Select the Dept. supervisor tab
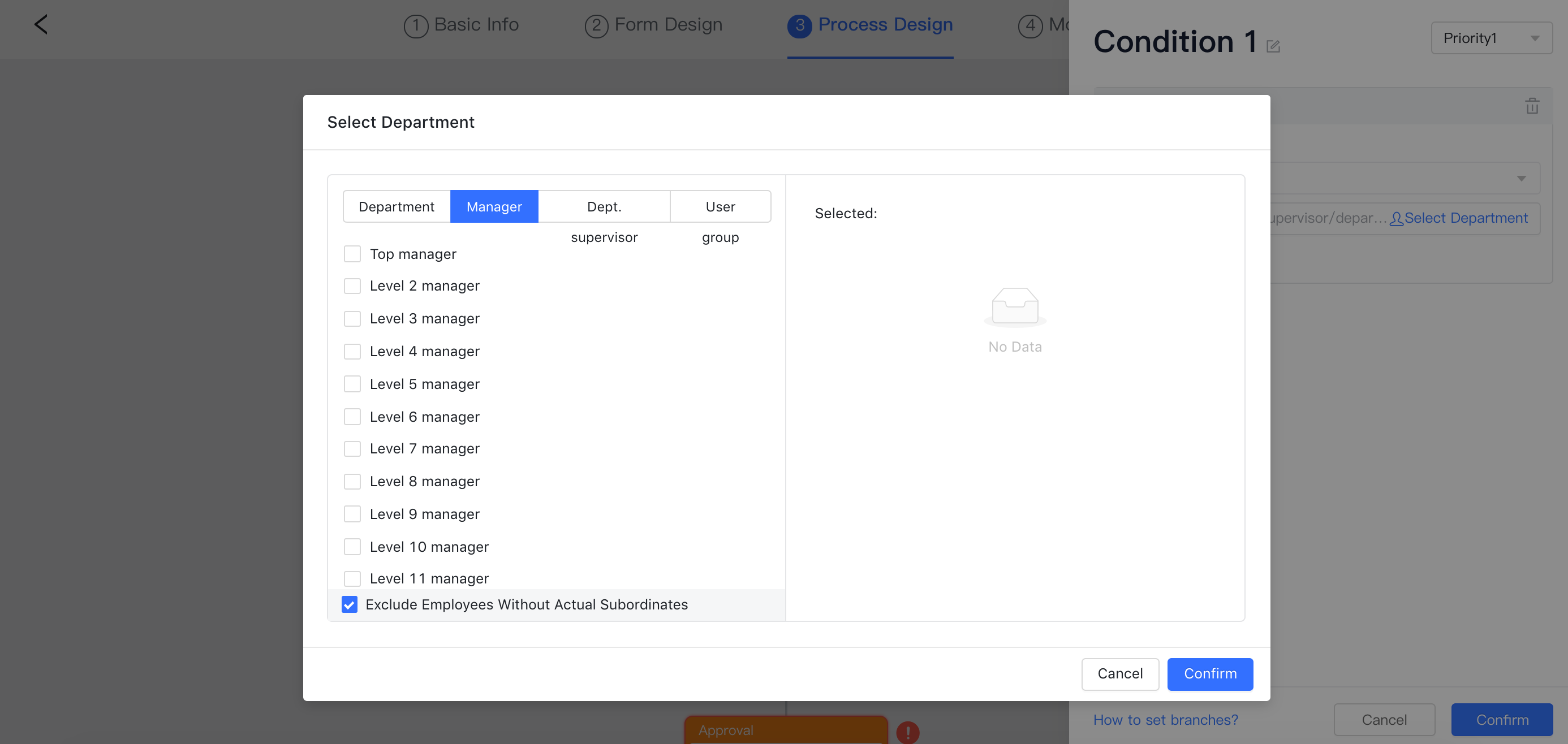Viewport: 1568px width, 744px height. tap(604, 207)
